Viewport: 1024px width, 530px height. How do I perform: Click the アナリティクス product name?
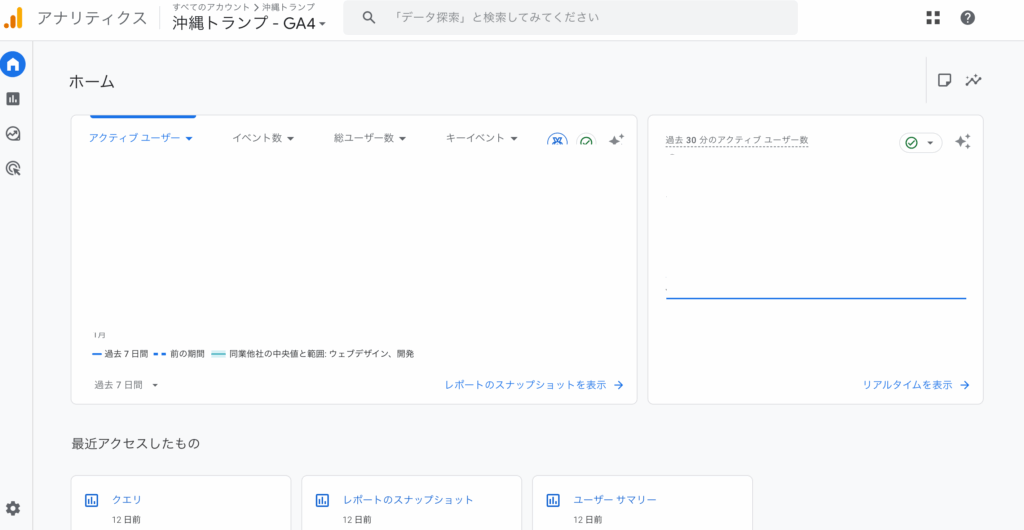tap(92, 18)
